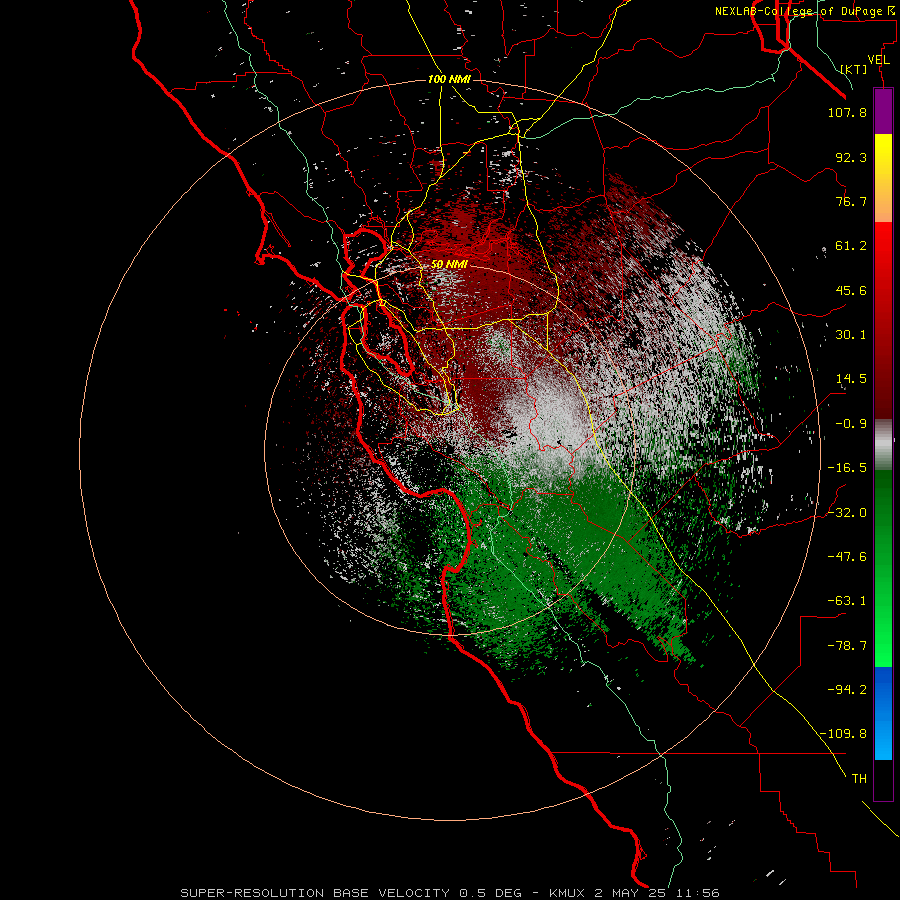This screenshot has width=900, height=900.
Task: Select the yellow segment of the color bar
Action: click(x=883, y=178)
